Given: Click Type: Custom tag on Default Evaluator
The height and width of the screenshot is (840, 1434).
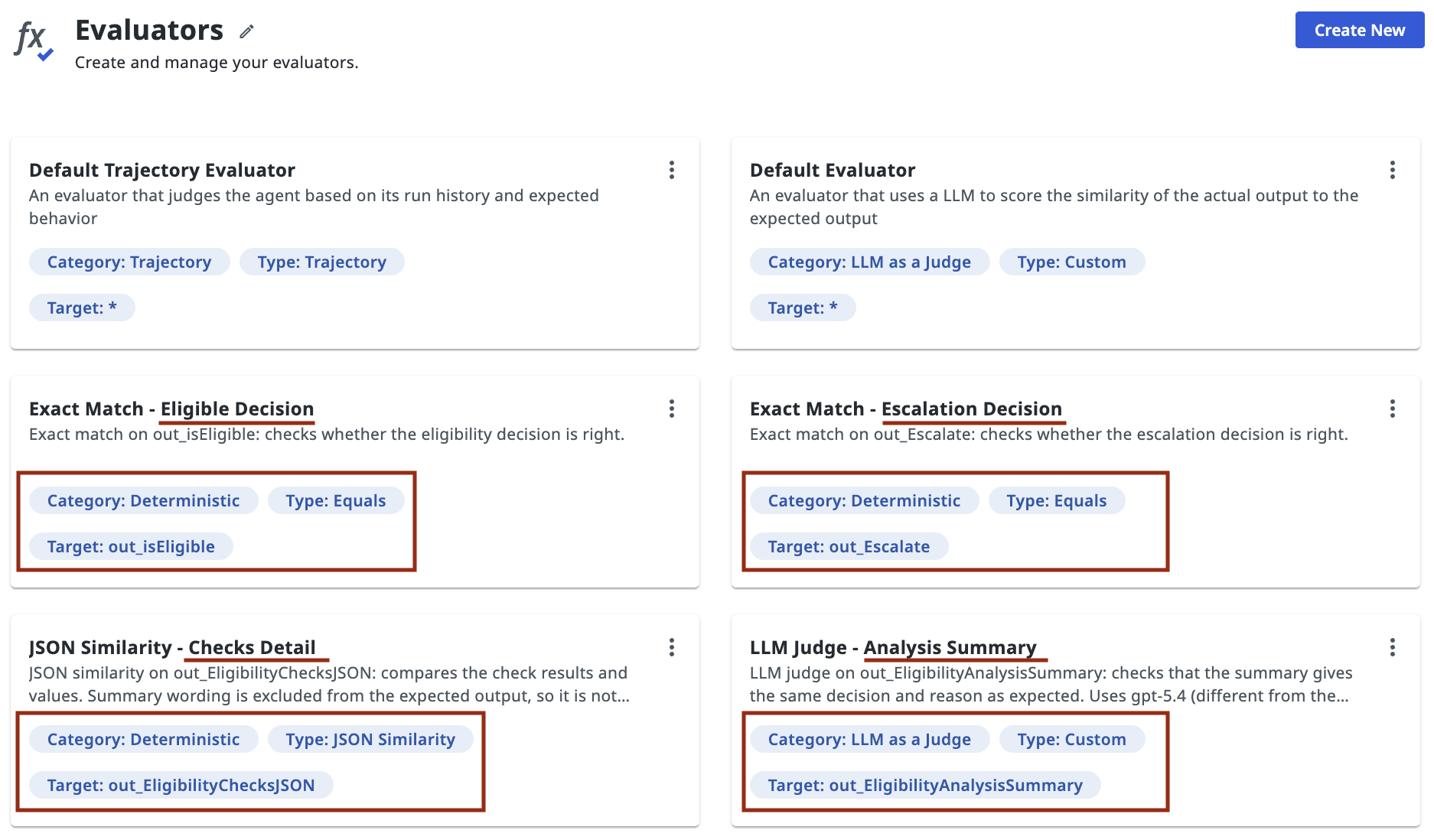Looking at the screenshot, I should pos(1072,262).
